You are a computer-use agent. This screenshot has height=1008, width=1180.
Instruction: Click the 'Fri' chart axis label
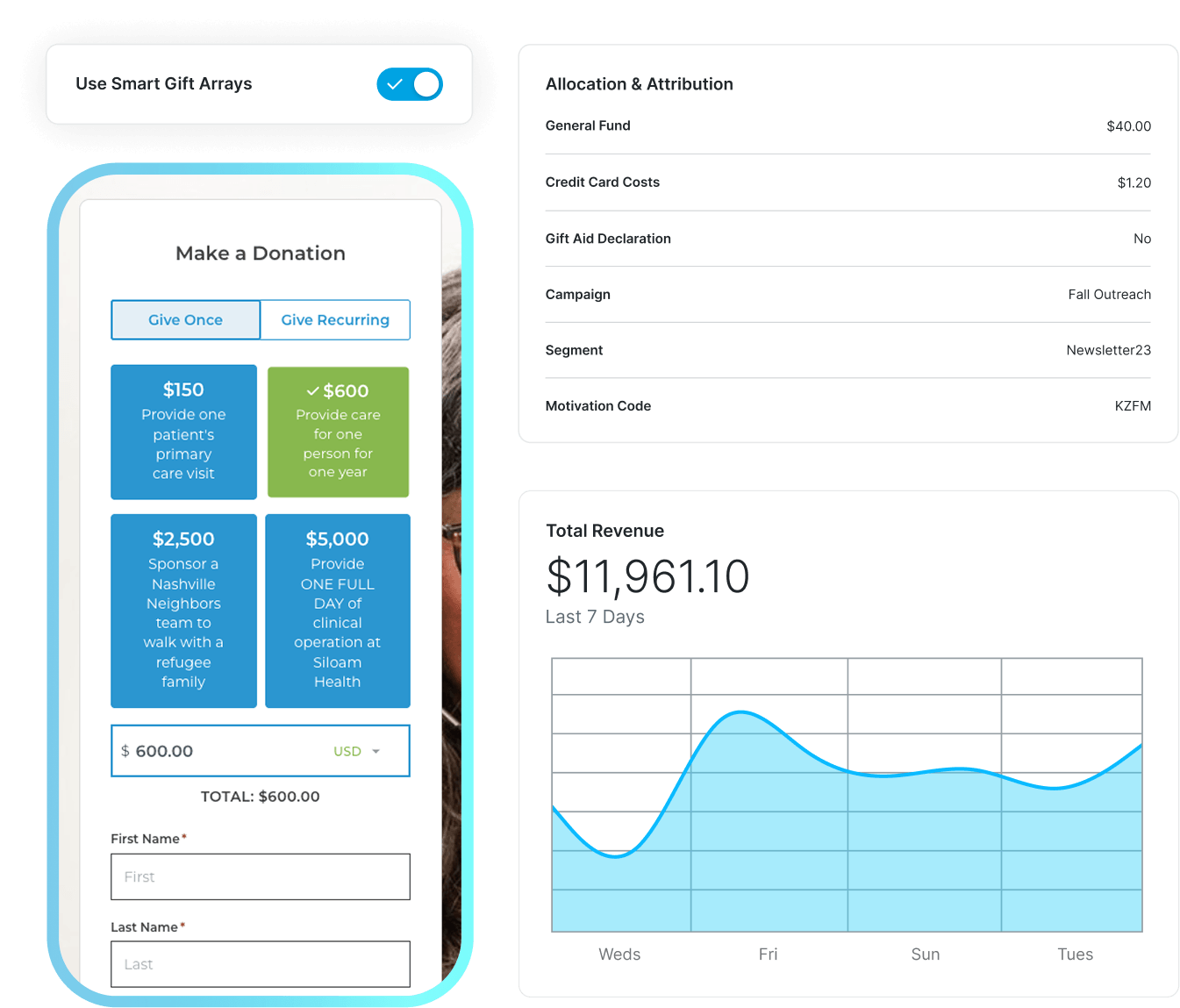coord(768,954)
